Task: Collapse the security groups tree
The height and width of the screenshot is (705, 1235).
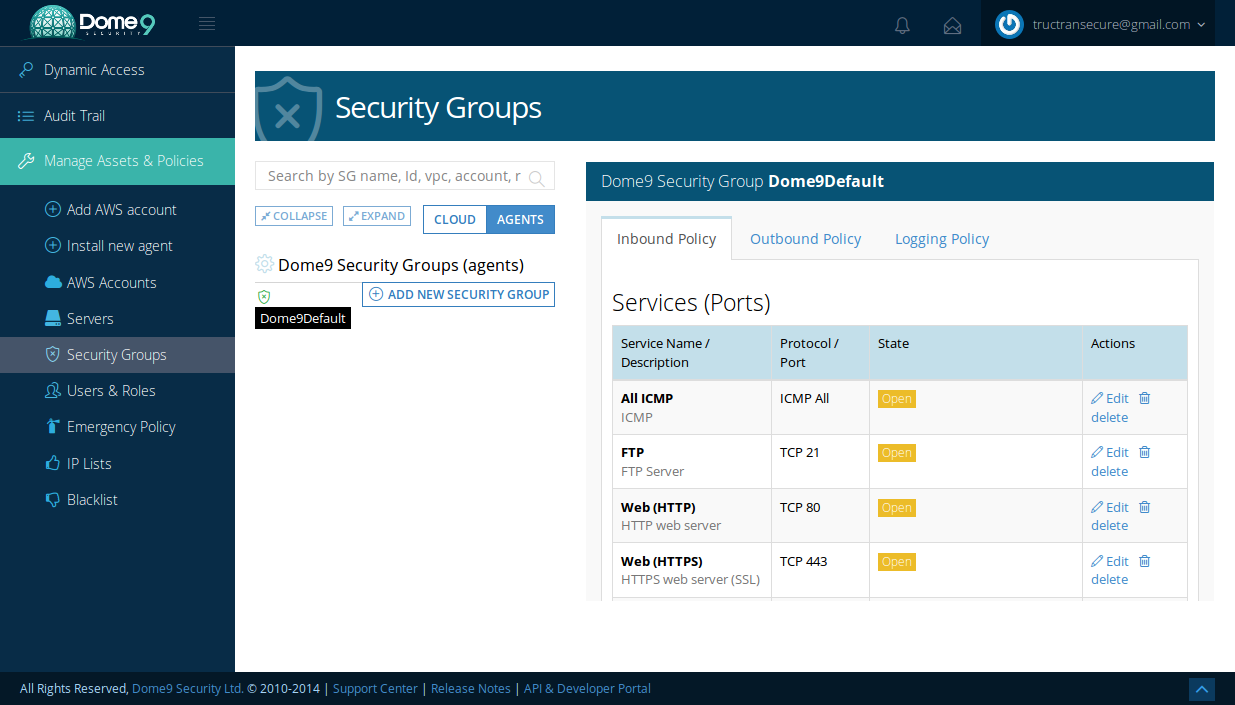Action: pos(294,216)
